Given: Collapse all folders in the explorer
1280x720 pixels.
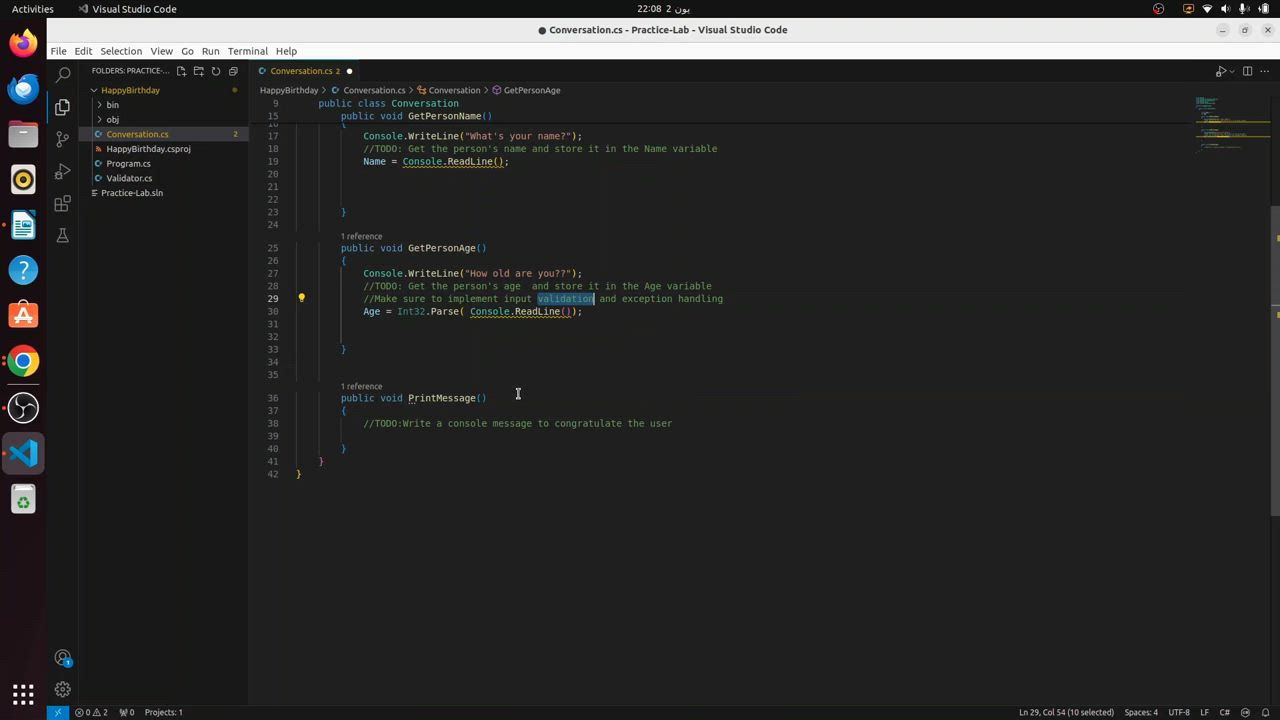Looking at the screenshot, I should (233, 71).
